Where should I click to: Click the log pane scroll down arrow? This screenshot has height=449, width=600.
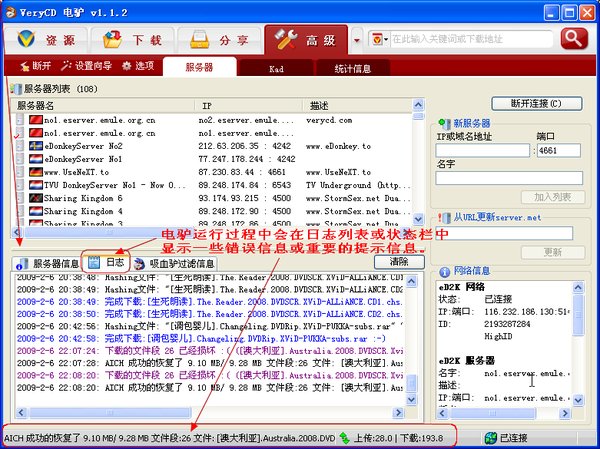click(411, 400)
